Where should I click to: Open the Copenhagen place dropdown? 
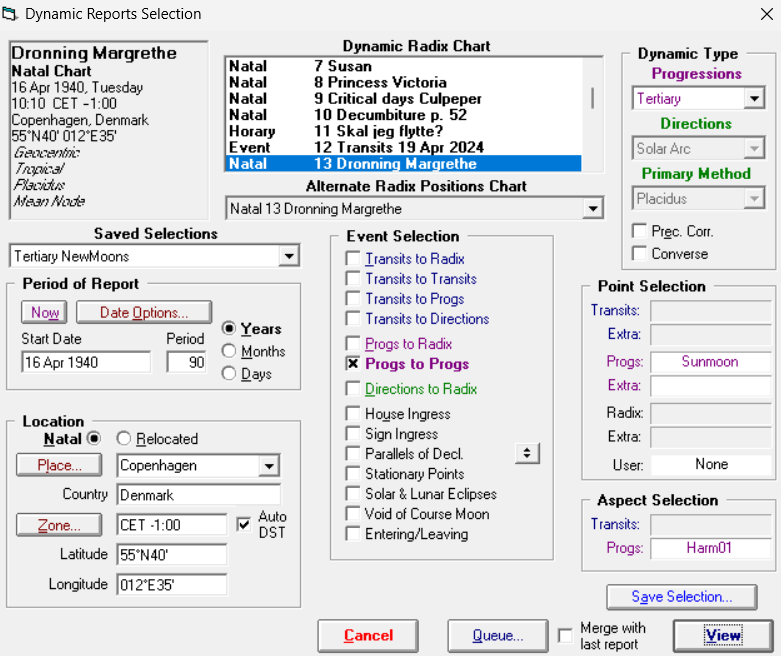(x=269, y=466)
